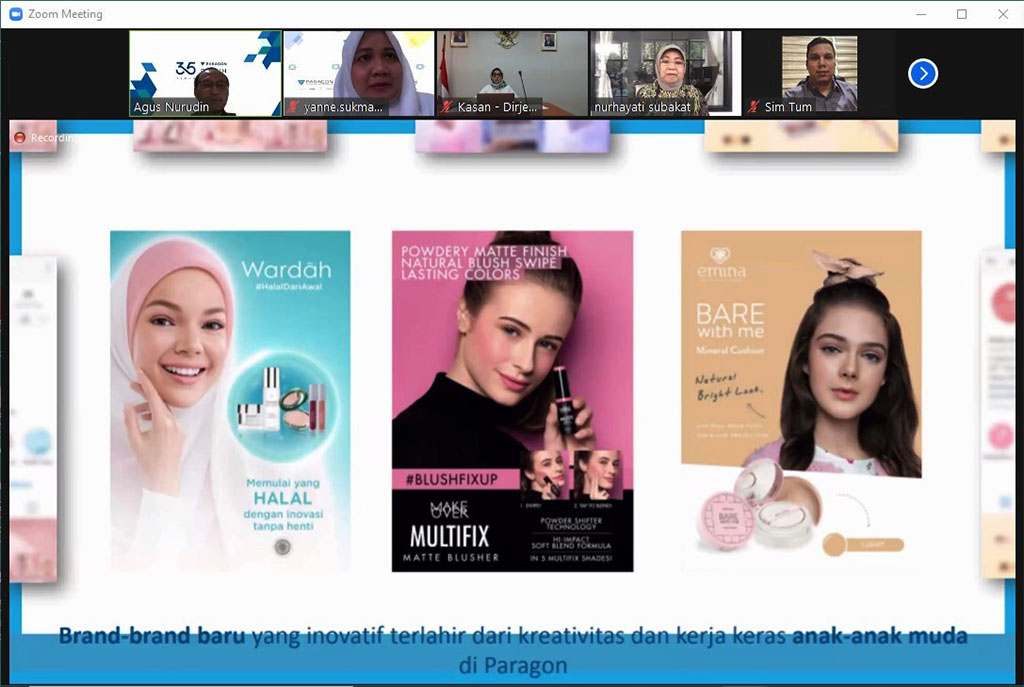Click the Wardah halal poster image
Screen dimensions: 1024x687
(230, 401)
